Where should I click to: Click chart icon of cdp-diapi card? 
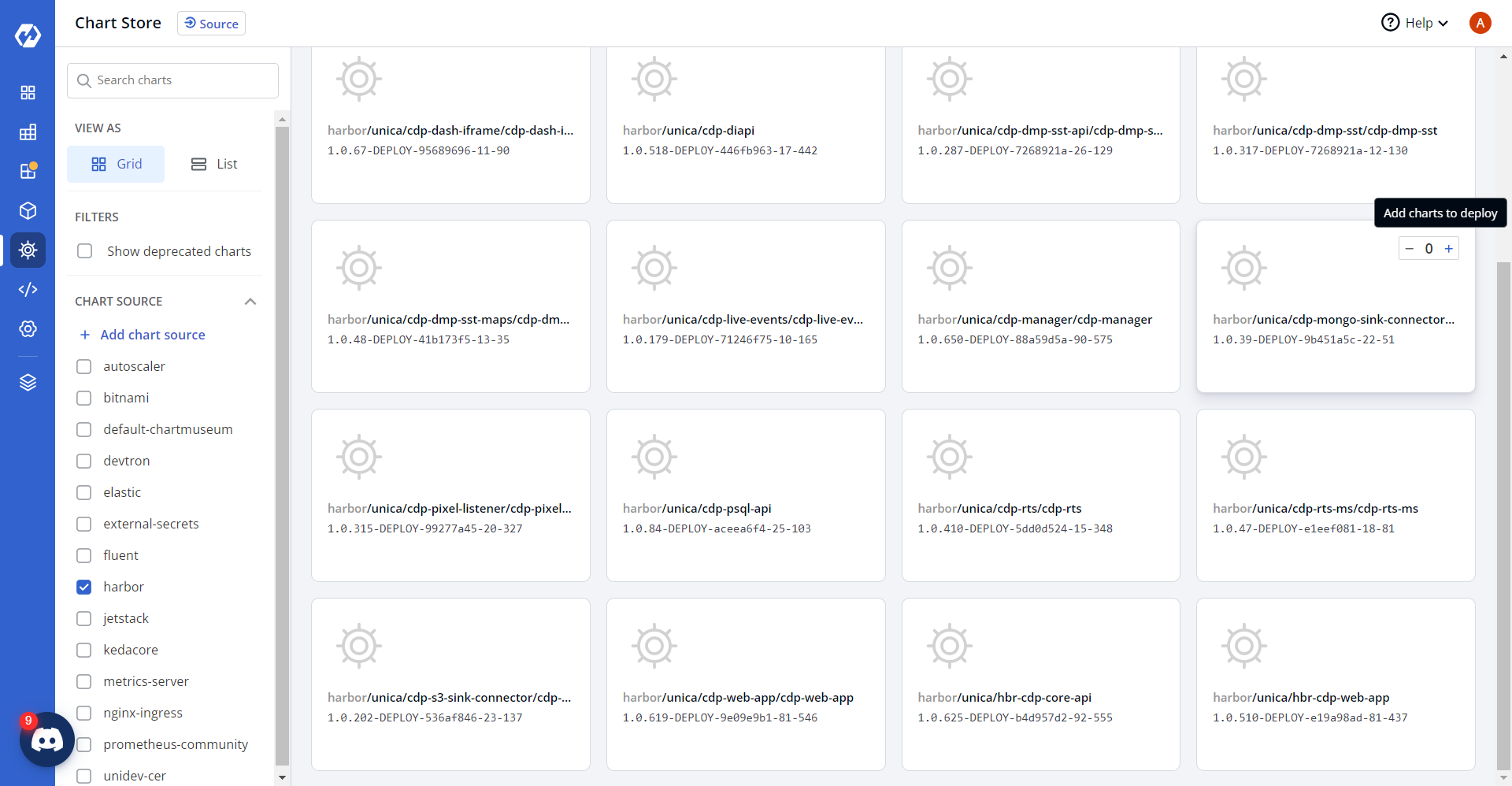[x=654, y=79]
